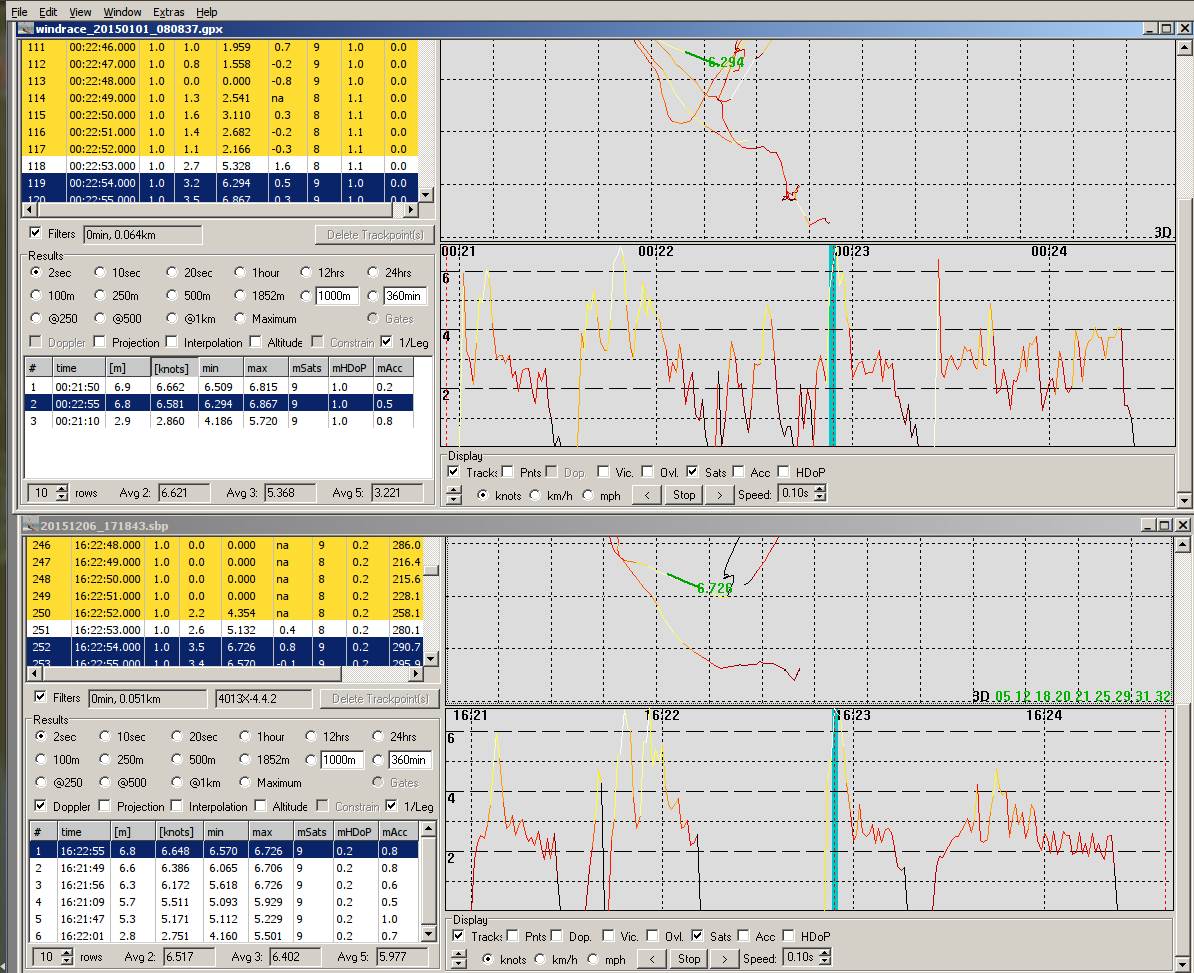
Task: Click the windrace GPX window title icon
Action: coord(25,29)
